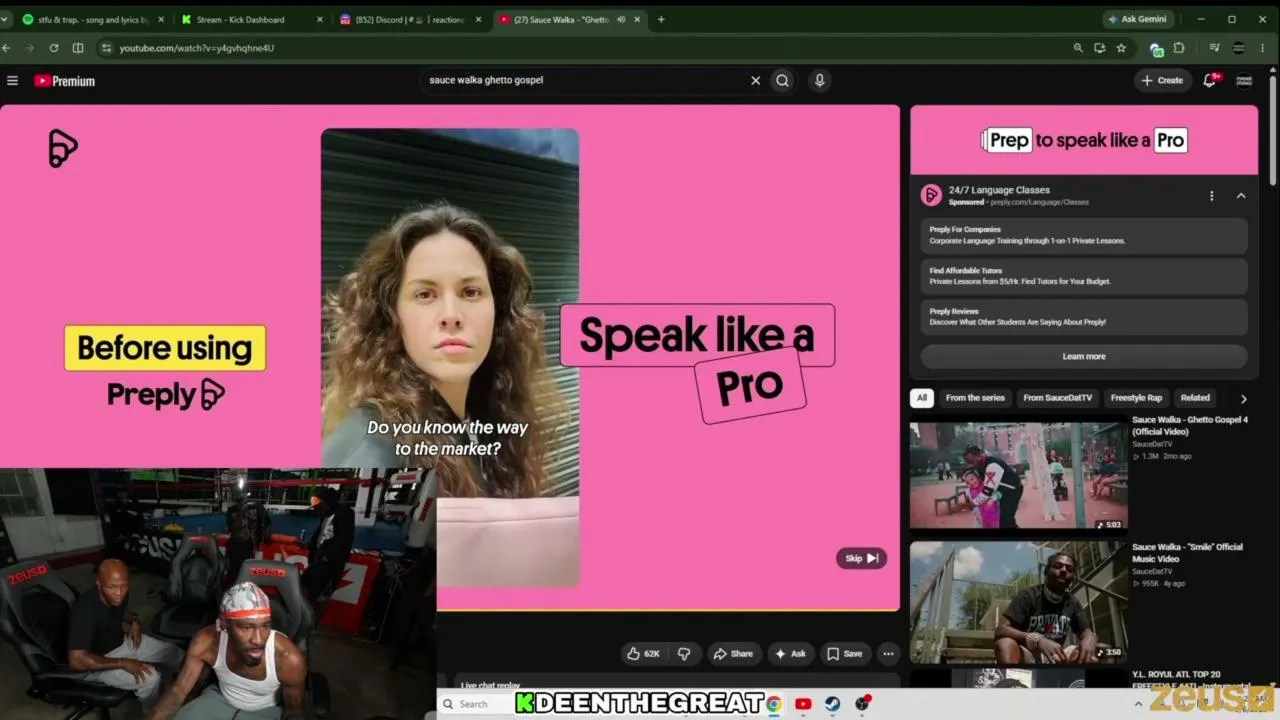Open the Chrome extensions puzzle icon
This screenshot has width=1280, height=720.
click(1179, 48)
